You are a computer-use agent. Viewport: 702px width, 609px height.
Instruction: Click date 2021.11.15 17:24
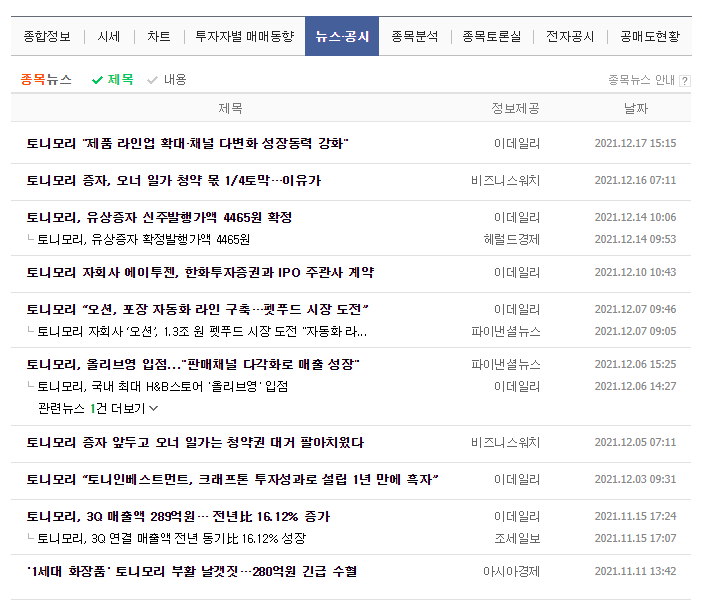click(x=635, y=516)
